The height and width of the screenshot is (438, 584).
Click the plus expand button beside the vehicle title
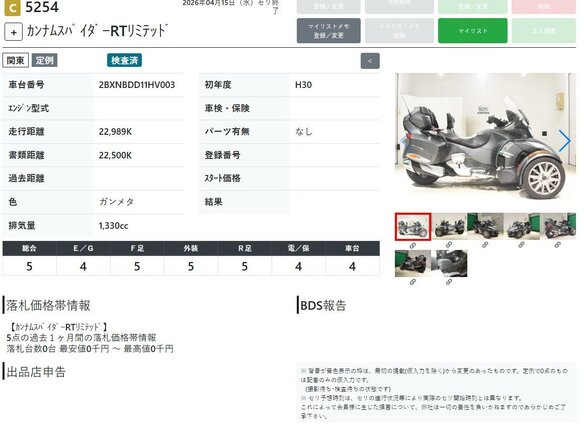[x=13, y=32]
